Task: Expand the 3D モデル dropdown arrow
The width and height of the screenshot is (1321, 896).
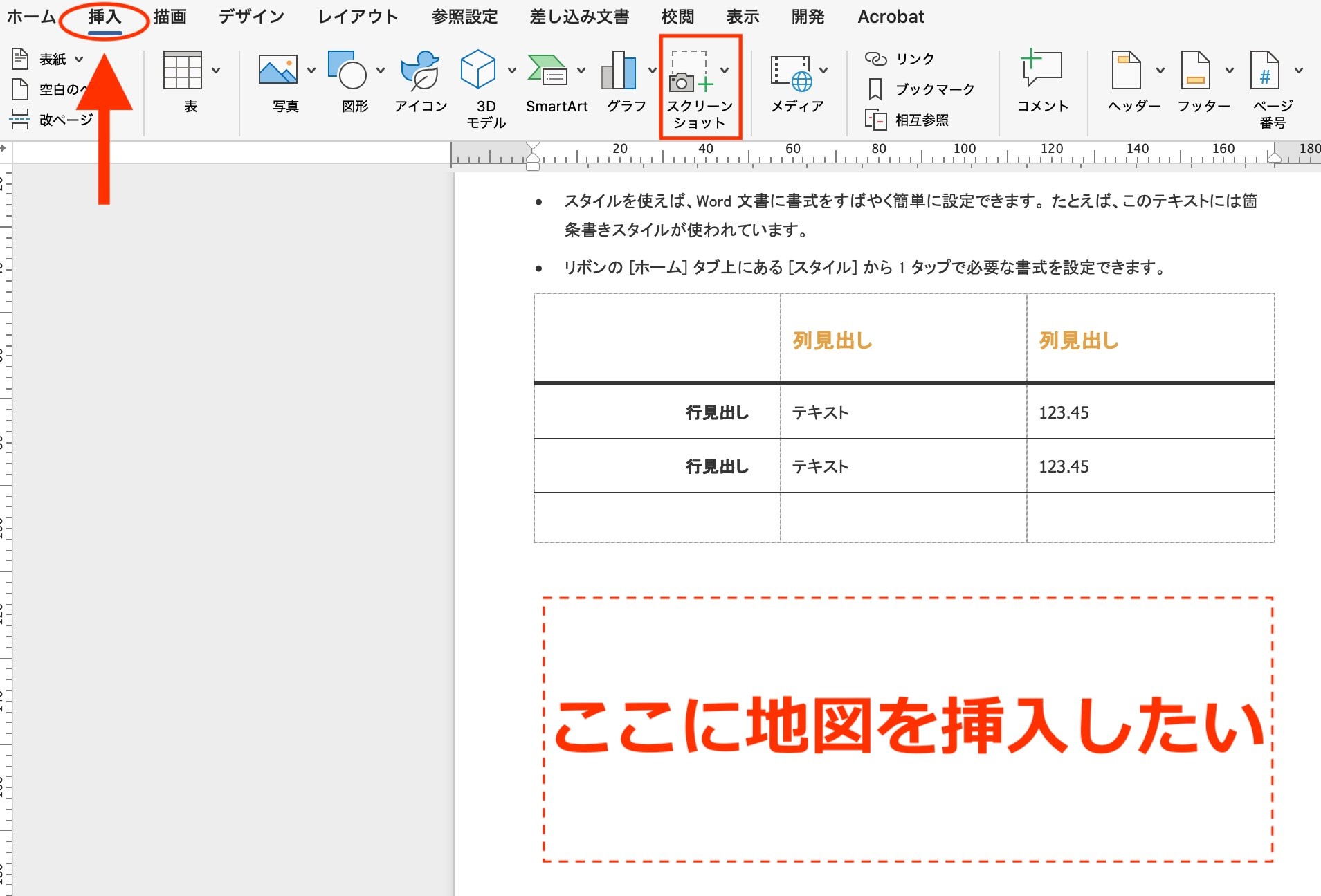Action: click(x=512, y=70)
